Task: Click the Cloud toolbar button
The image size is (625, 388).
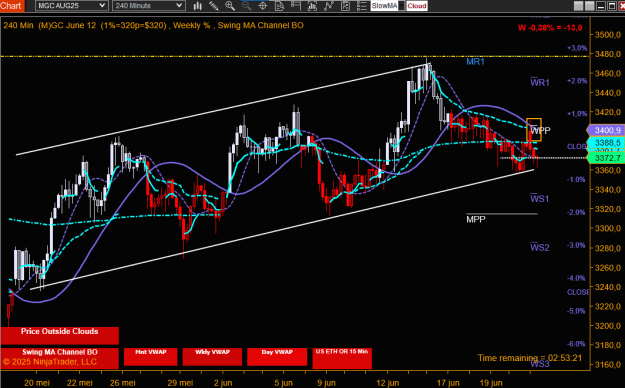Action: pyautogui.click(x=417, y=6)
